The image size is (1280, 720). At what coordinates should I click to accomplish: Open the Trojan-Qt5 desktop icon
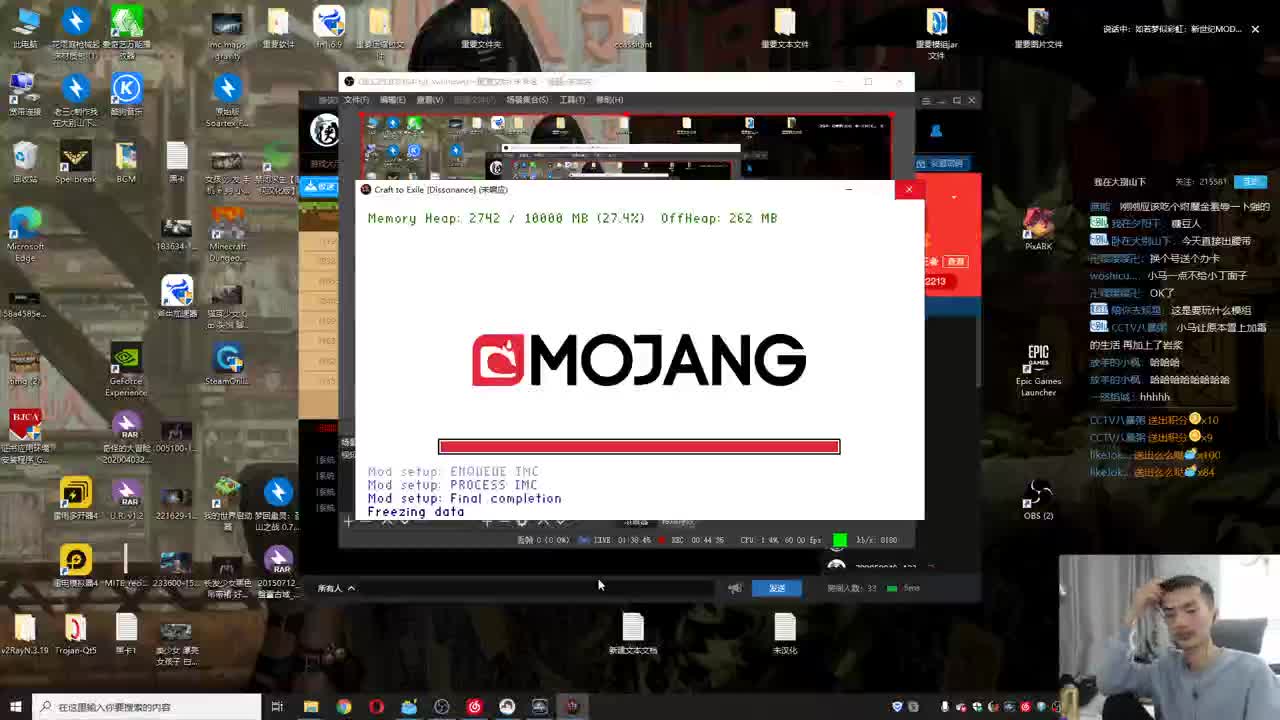[x=76, y=634]
